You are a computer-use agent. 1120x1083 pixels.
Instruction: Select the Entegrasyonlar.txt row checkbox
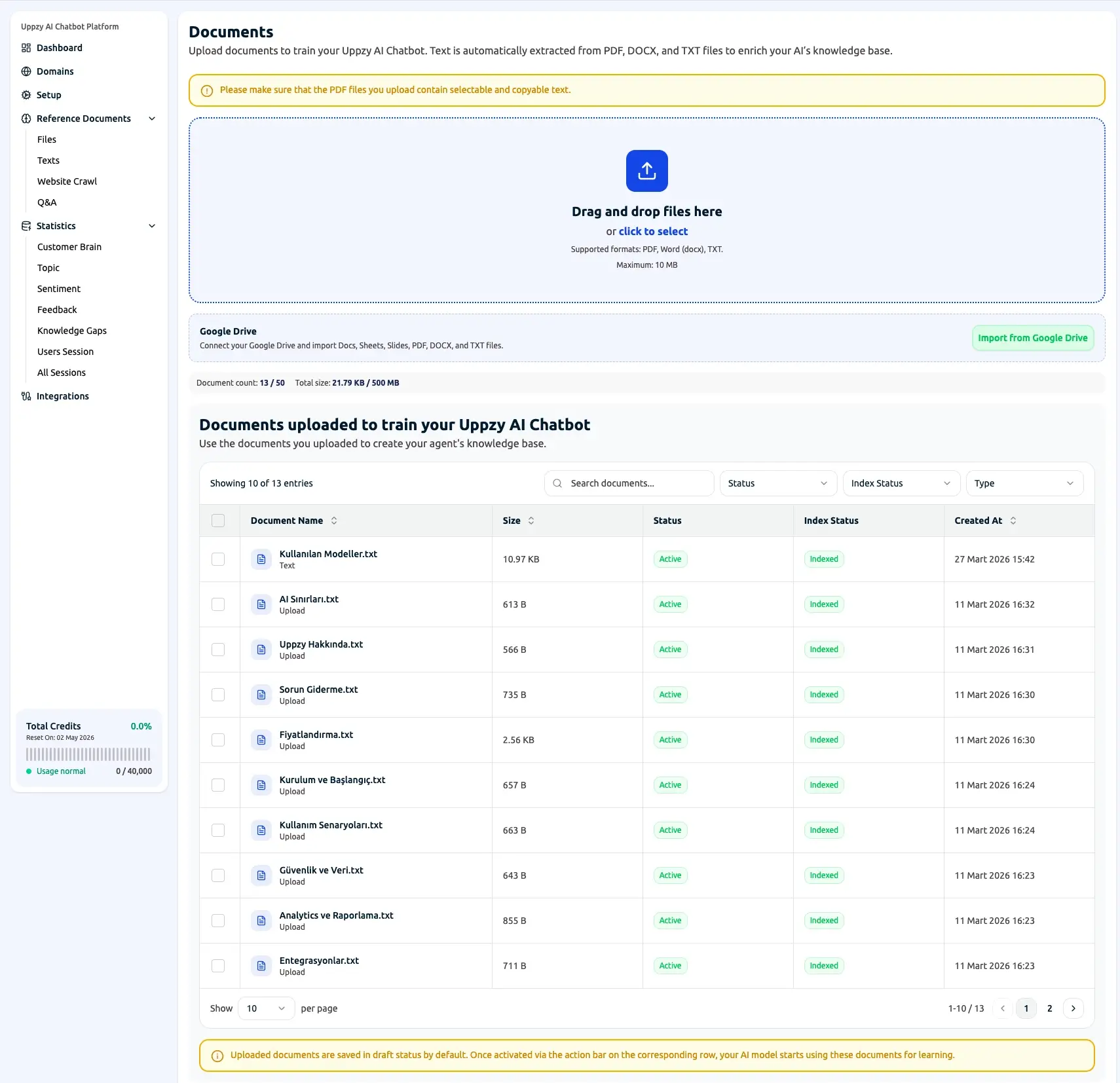tap(218, 966)
